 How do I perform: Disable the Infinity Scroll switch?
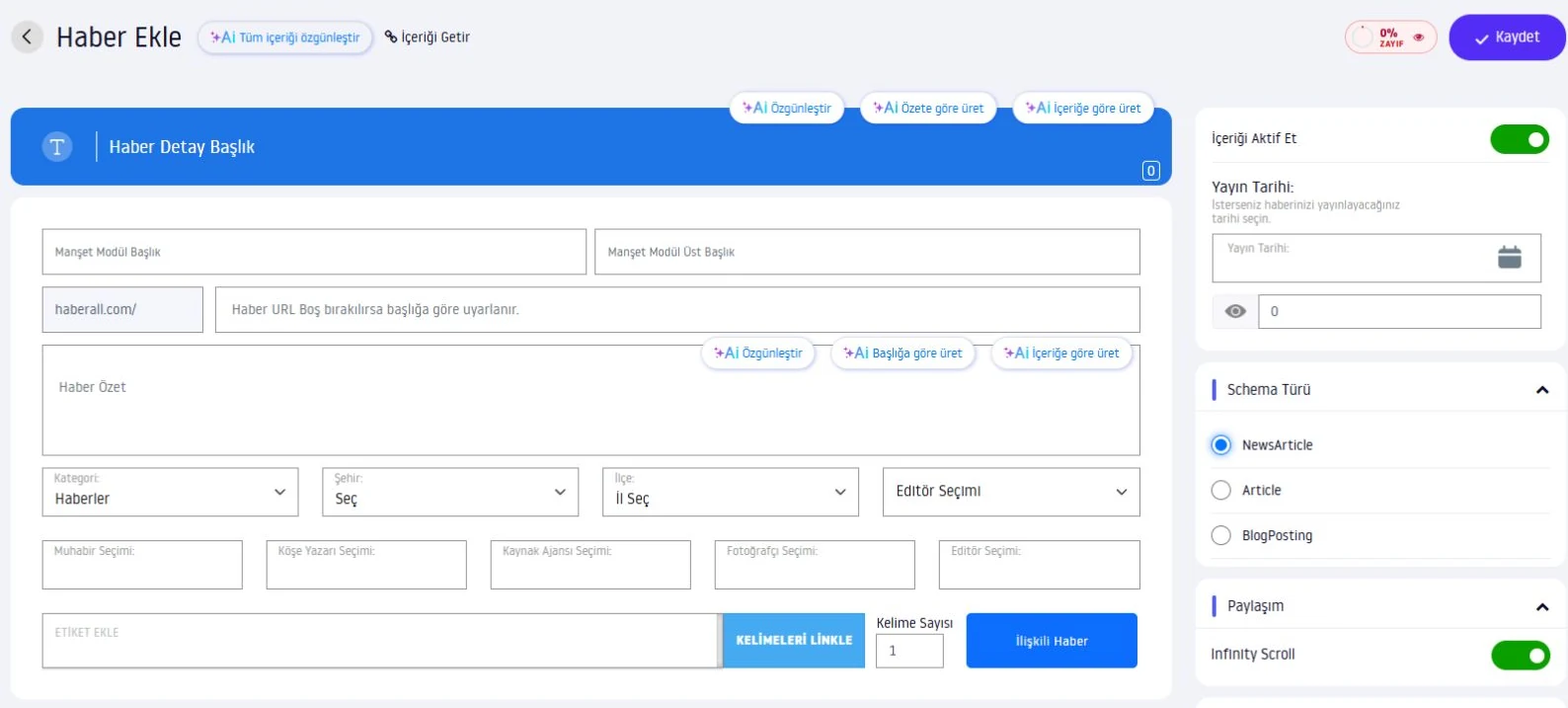pyautogui.click(x=1520, y=655)
